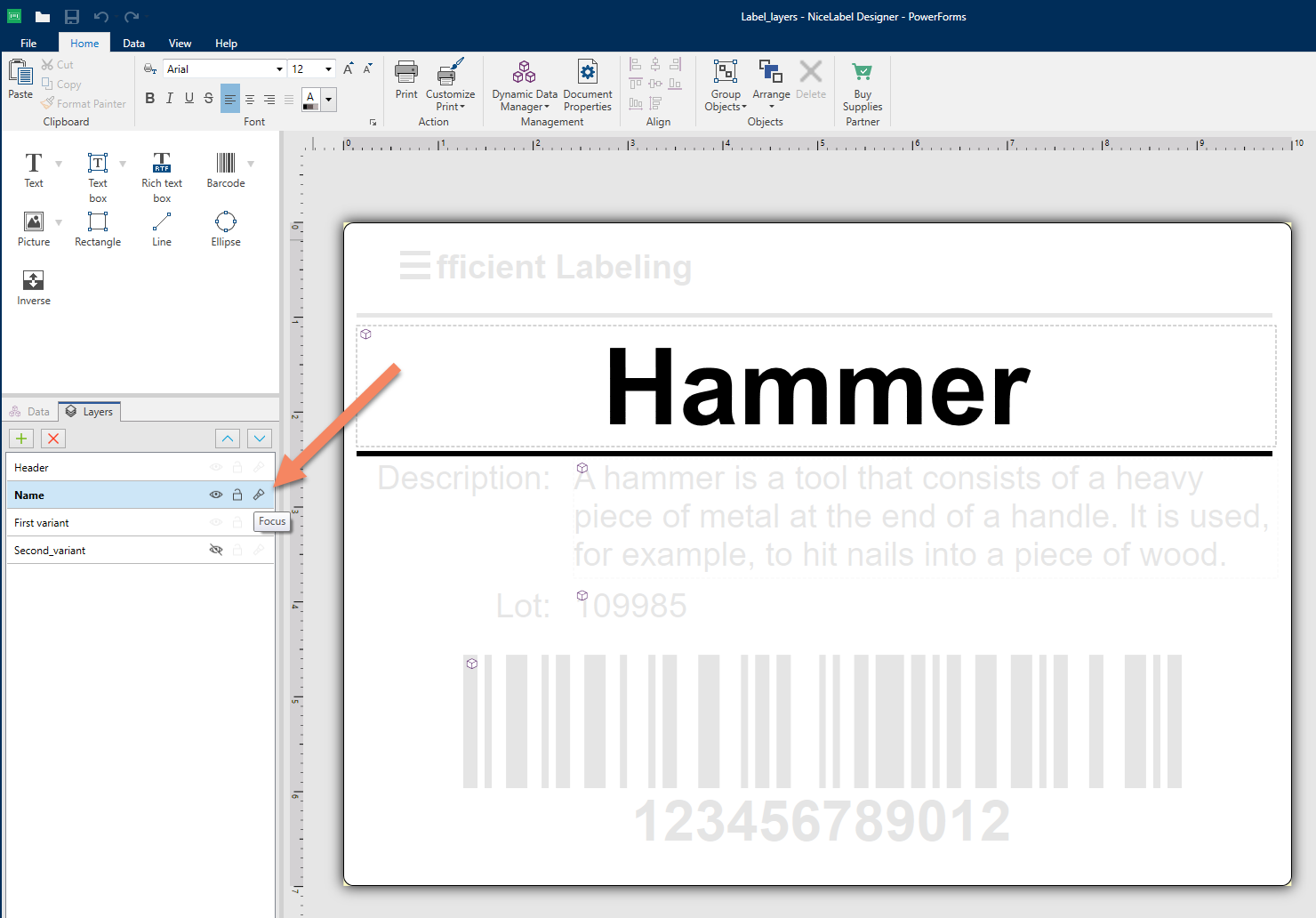Switch to the Data panel tab

(x=30, y=412)
